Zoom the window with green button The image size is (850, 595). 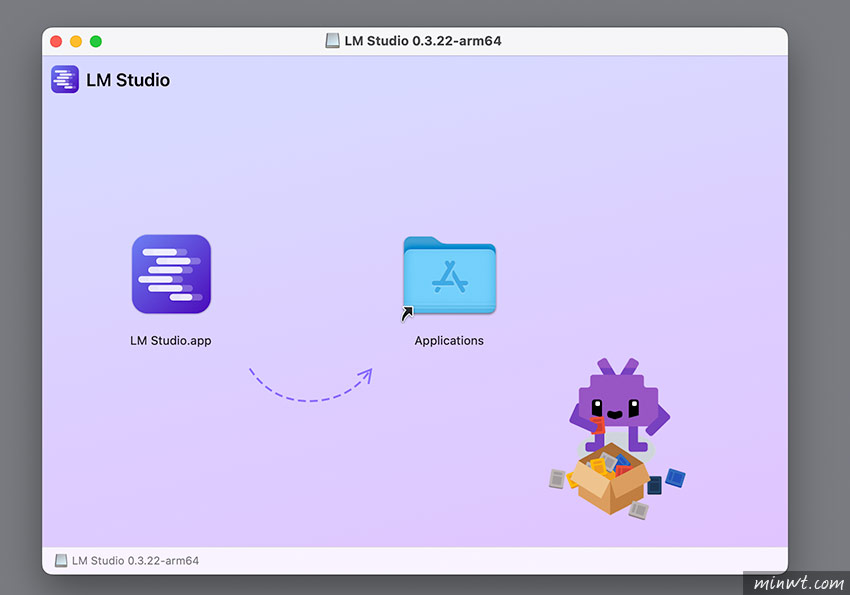(96, 42)
